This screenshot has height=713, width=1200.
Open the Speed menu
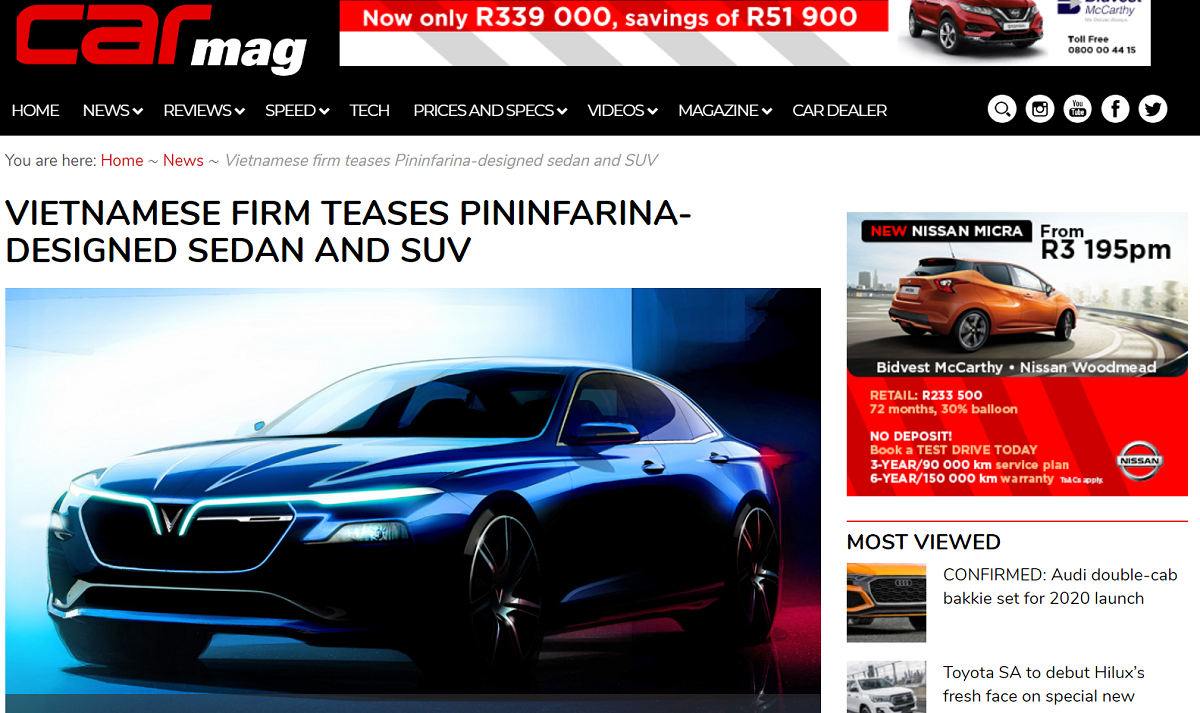click(297, 111)
